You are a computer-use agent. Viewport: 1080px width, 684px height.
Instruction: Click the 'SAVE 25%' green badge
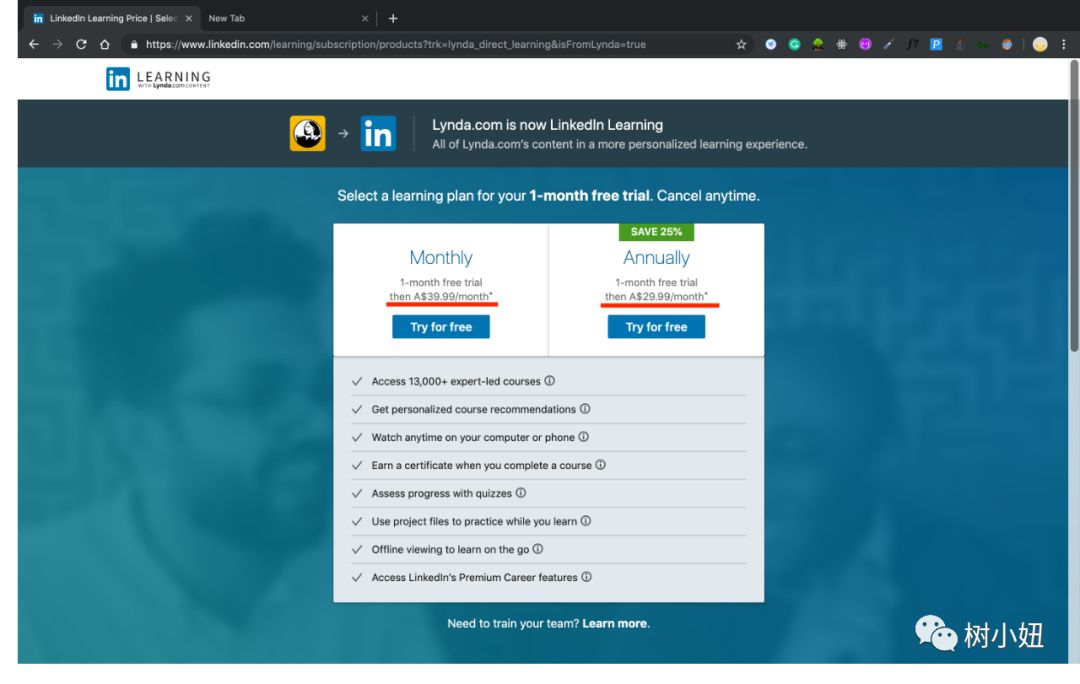[656, 231]
